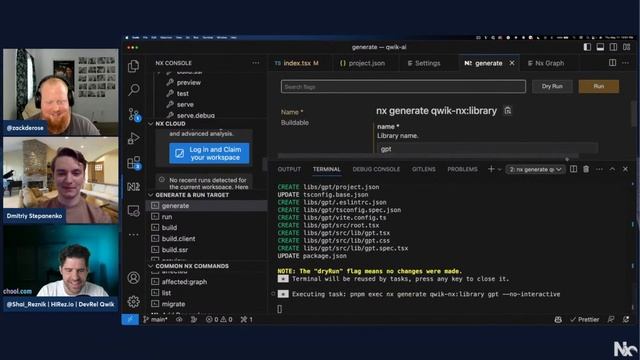Image resolution: width=640 pixels, height=360 pixels.
Task: Select the build command item
Action: pos(207,228)
